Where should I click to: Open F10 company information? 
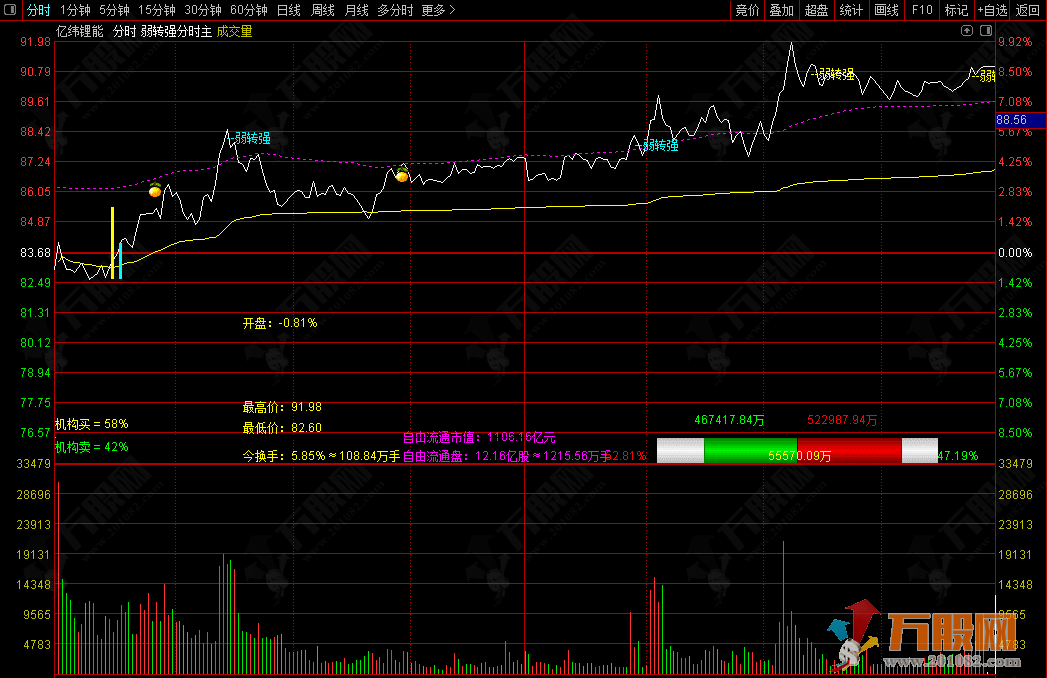click(x=922, y=10)
